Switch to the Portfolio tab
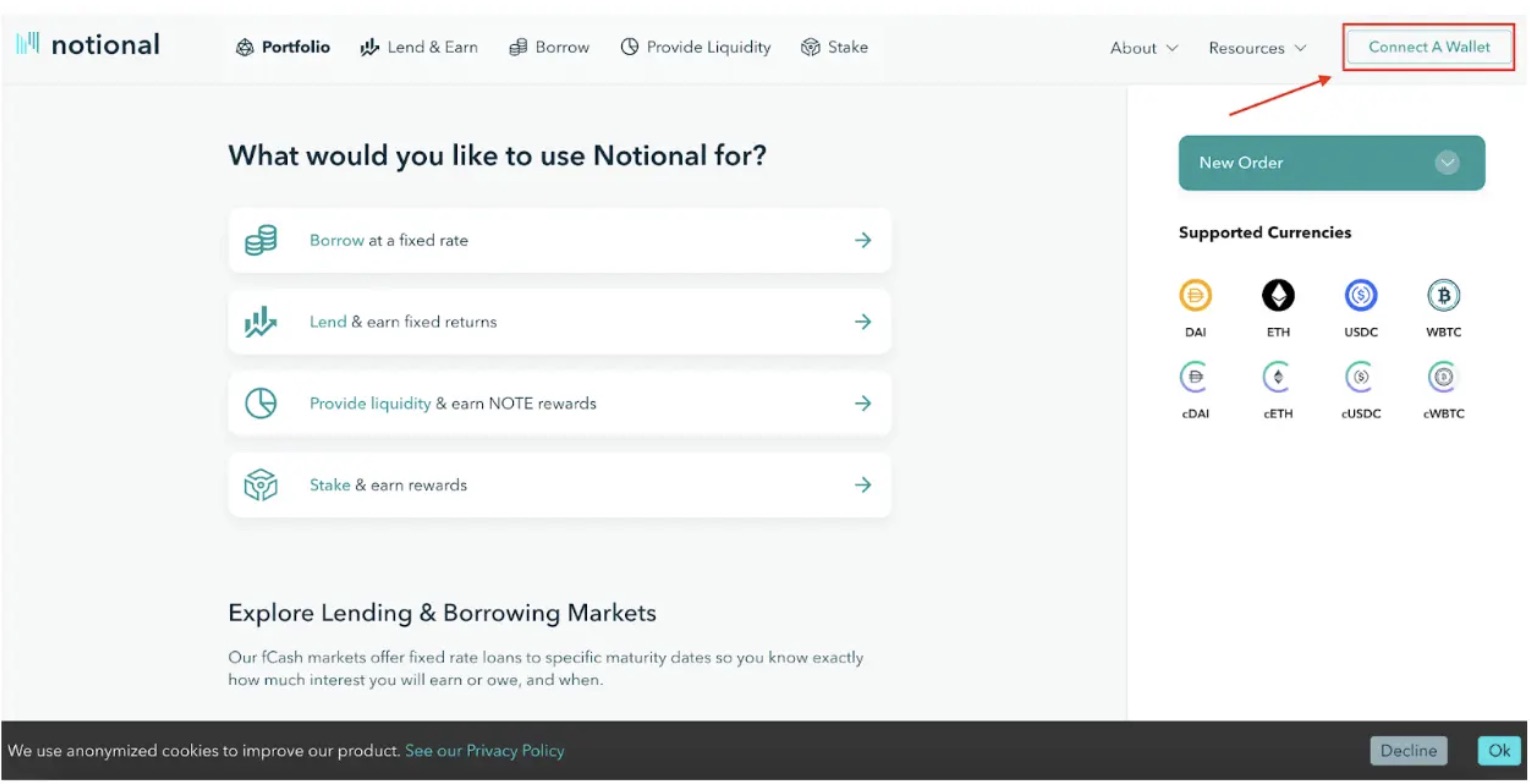Screen dimensions: 1530x784 [283, 46]
